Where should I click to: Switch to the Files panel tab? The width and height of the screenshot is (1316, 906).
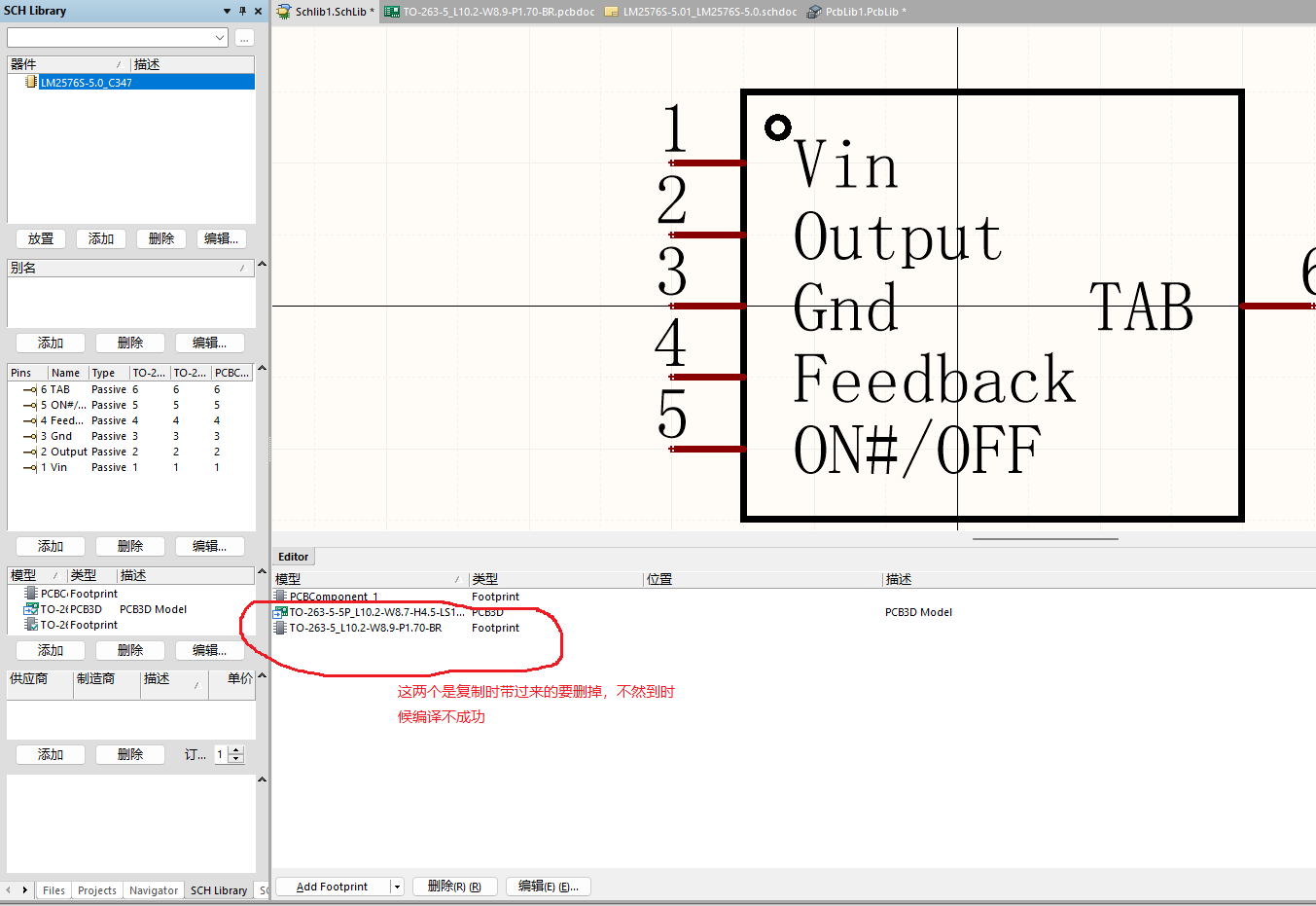point(53,890)
